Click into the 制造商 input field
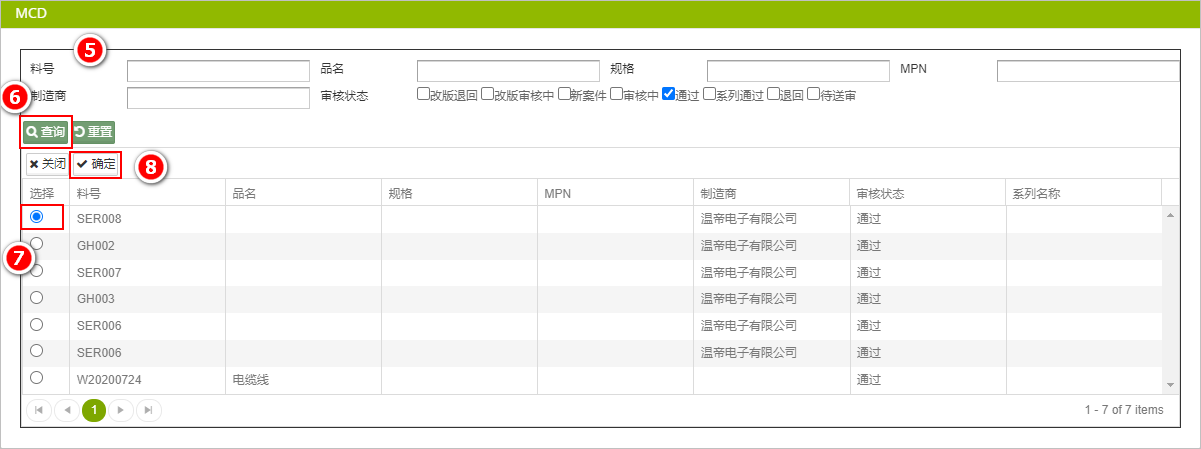Screen dimensions: 1201x449 (x=218, y=98)
